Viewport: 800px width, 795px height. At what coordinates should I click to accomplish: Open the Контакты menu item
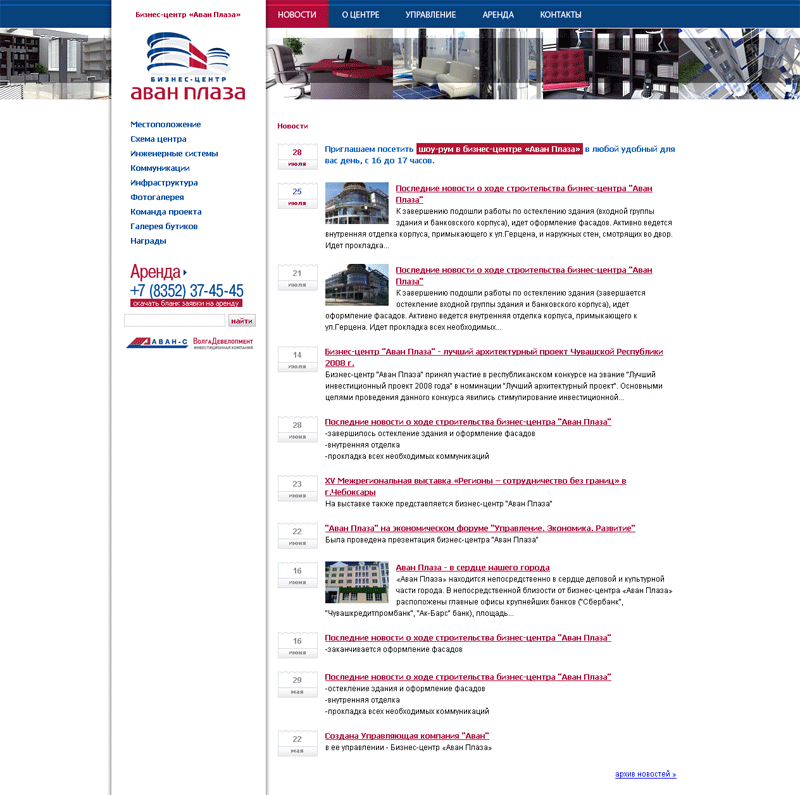point(561,15)
